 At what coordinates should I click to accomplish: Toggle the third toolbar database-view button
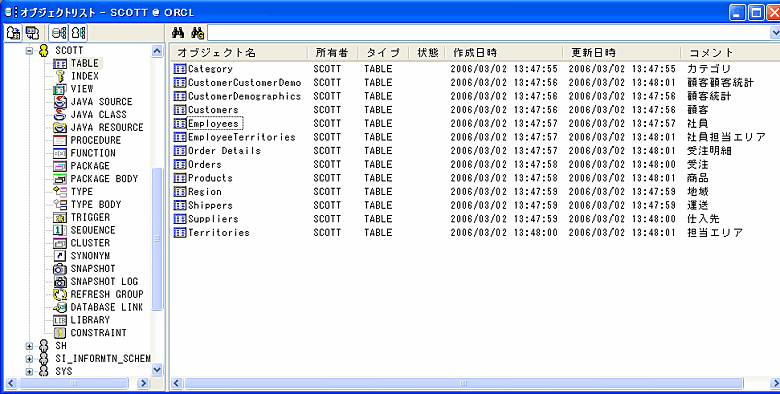[59, 33]
